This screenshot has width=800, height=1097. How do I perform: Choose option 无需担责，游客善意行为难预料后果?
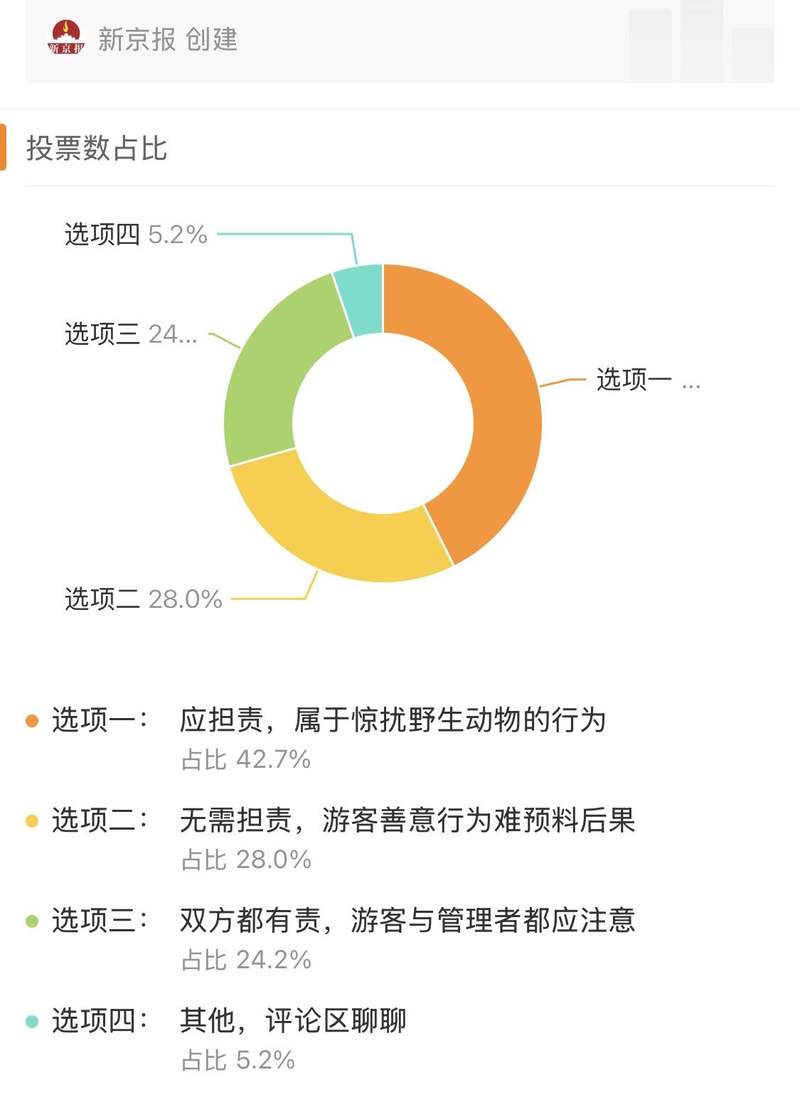407,820
